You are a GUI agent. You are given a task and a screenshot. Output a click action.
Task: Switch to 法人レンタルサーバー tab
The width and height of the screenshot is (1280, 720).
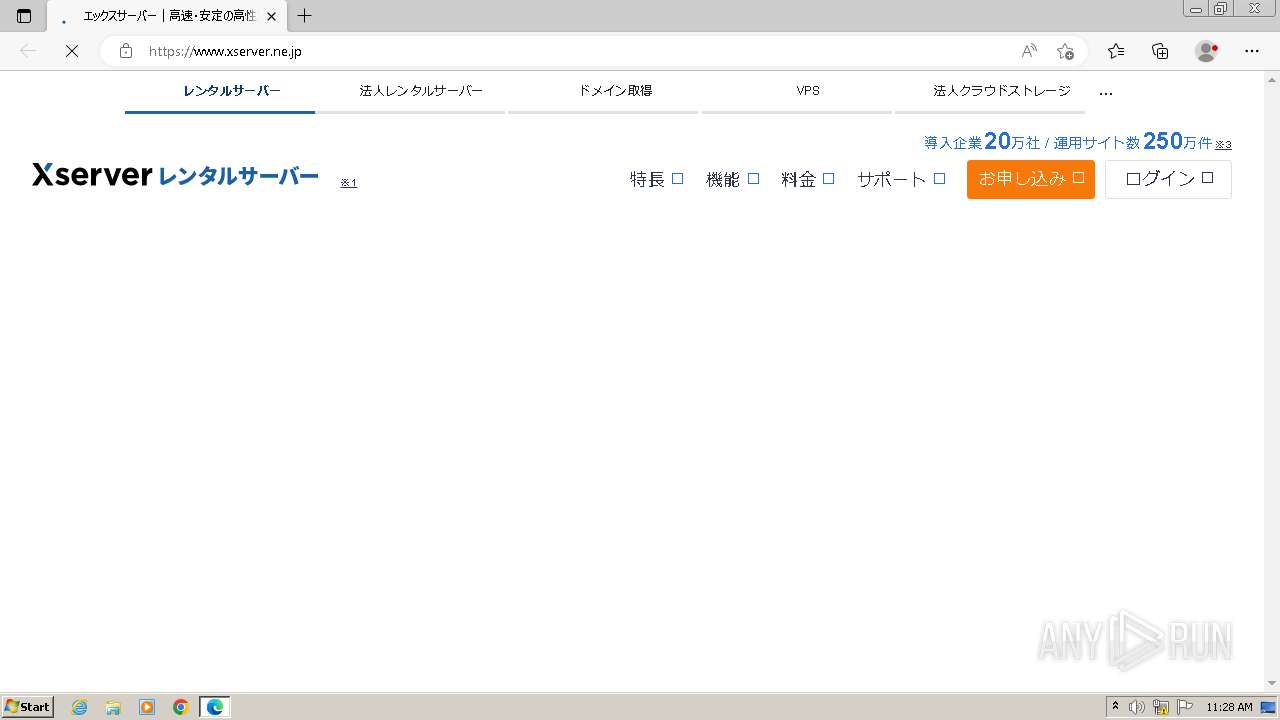click(x=410, y=92)
